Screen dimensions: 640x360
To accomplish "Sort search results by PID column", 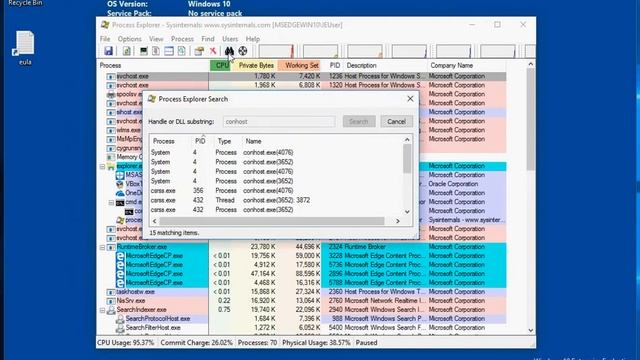I will (x=202, y=141).
